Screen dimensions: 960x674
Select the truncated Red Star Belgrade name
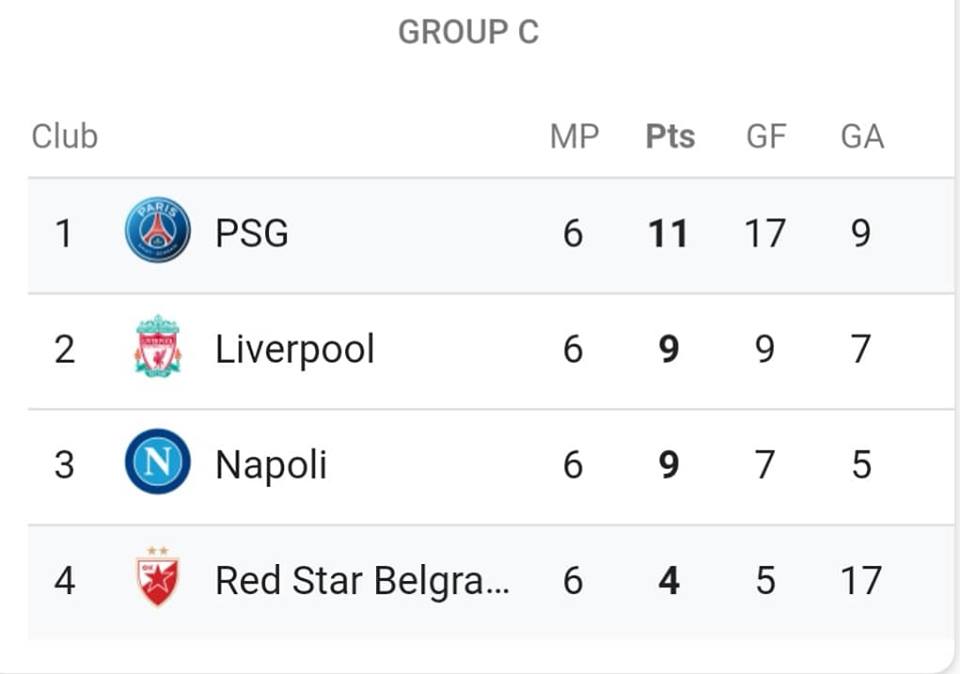(x=362, y=581)
